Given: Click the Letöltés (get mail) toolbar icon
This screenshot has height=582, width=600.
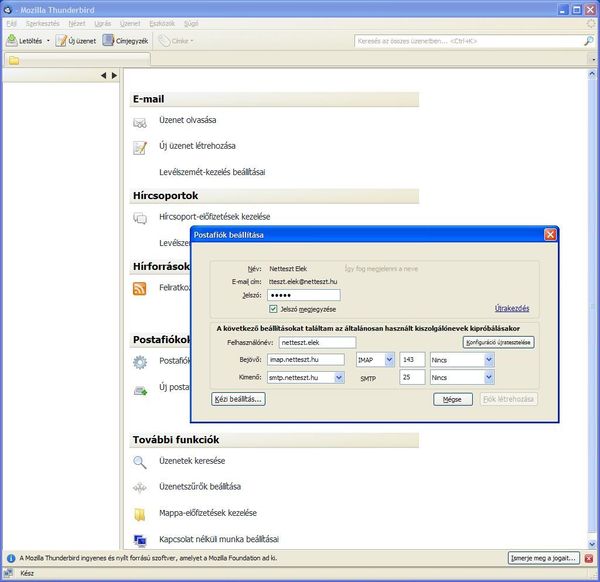Looking at the screenshot, I should (12, 41).
